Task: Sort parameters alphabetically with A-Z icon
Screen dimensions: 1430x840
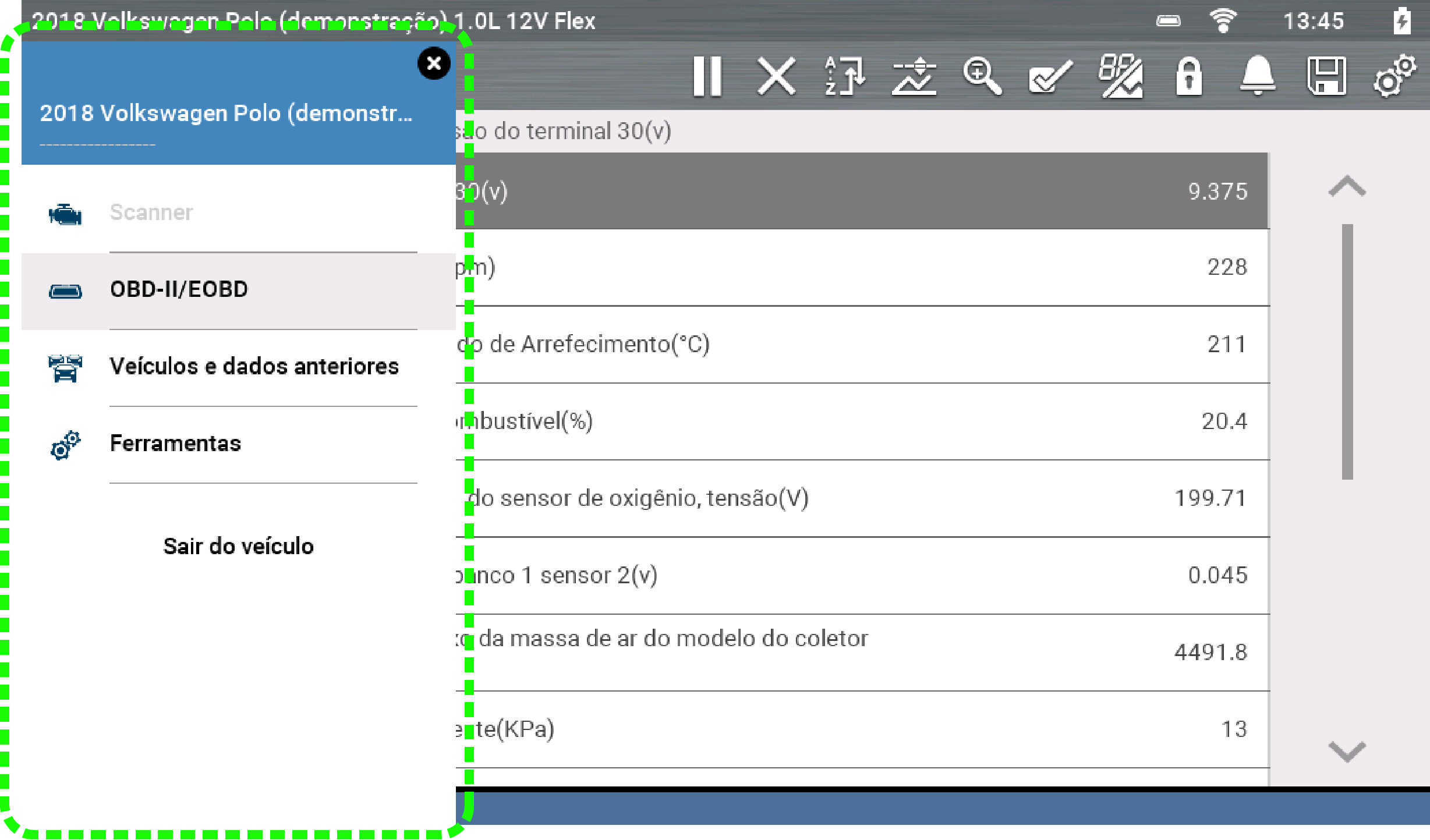Action: click(844, 76)
